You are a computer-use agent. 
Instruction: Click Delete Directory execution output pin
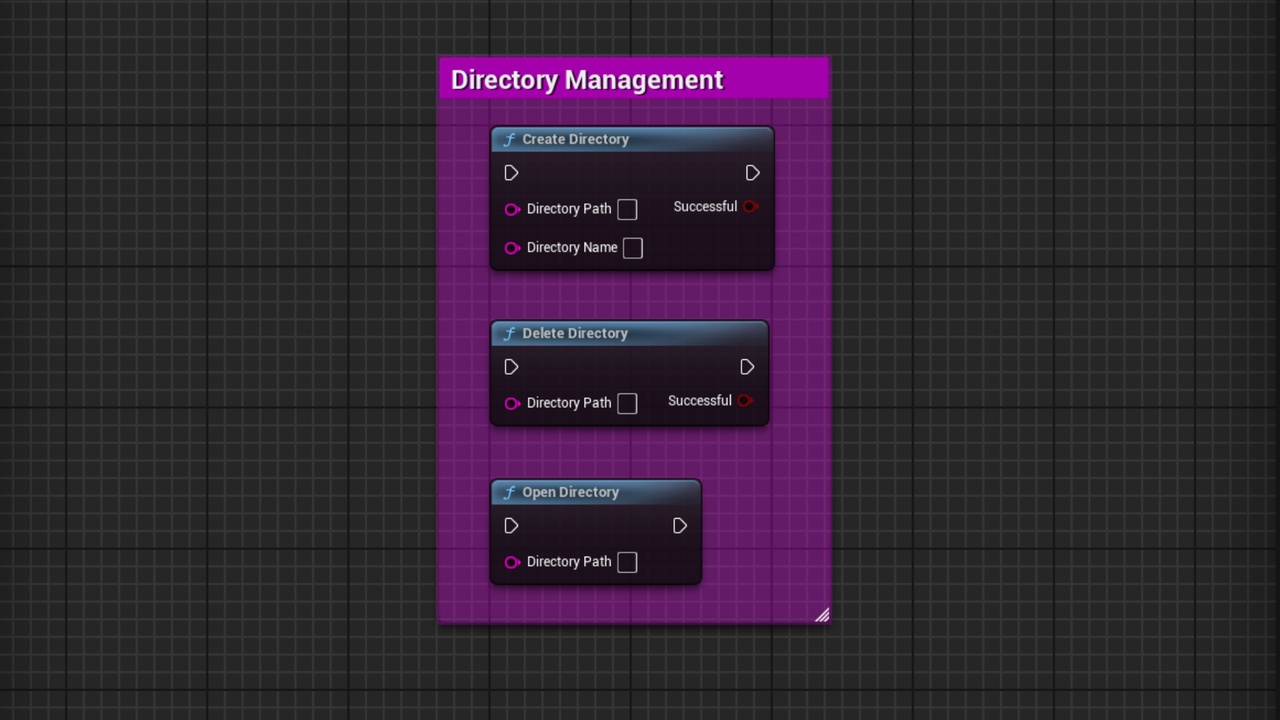747,367
